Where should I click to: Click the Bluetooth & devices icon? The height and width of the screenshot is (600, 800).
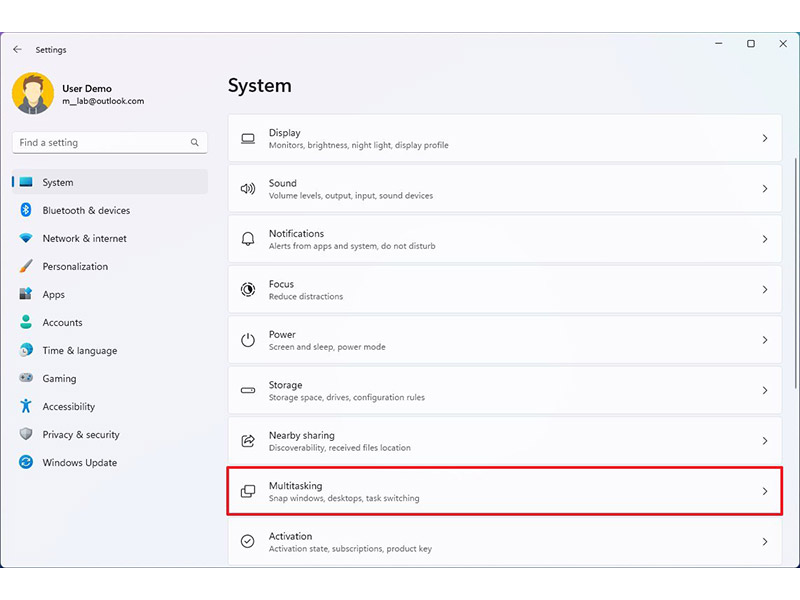[x=26, y=211]
